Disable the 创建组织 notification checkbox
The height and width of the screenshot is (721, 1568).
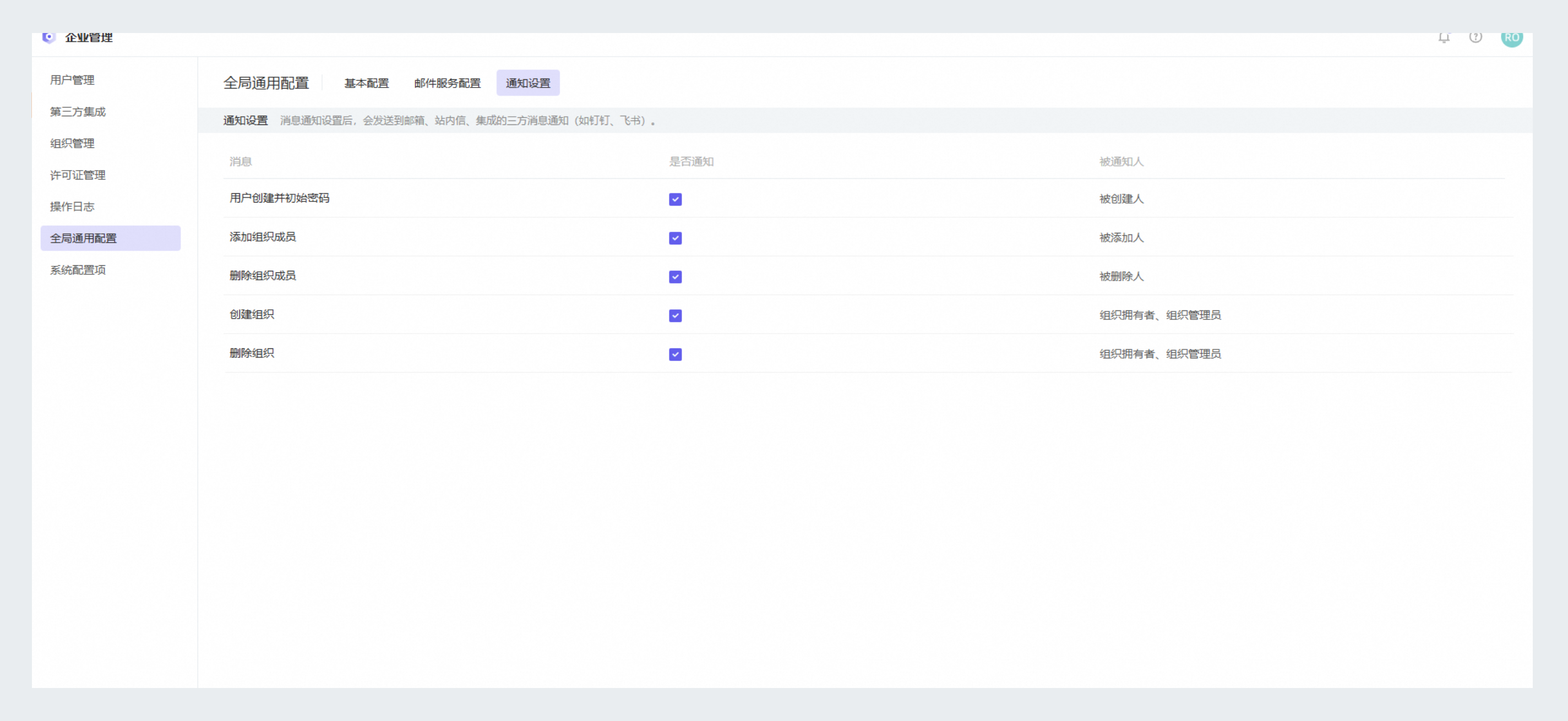click(675, 316)
